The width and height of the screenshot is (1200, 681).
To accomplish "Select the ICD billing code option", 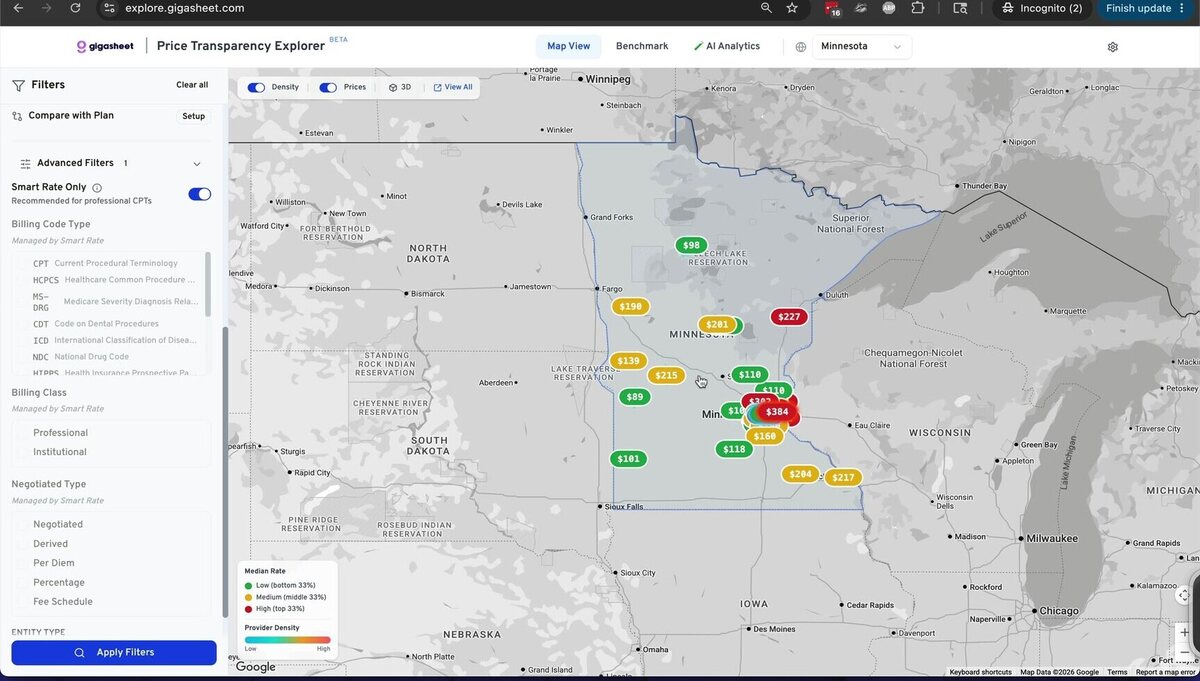I will click(x=24, y=340).
